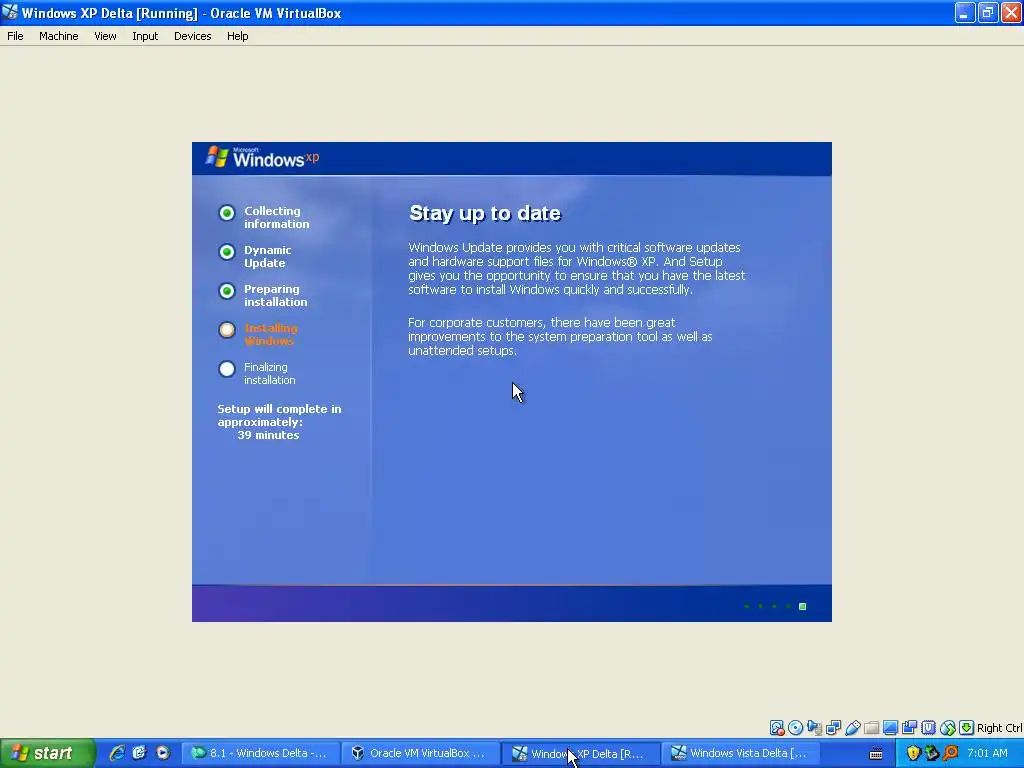Click the CPU virtualization status icon

point(928,728)
